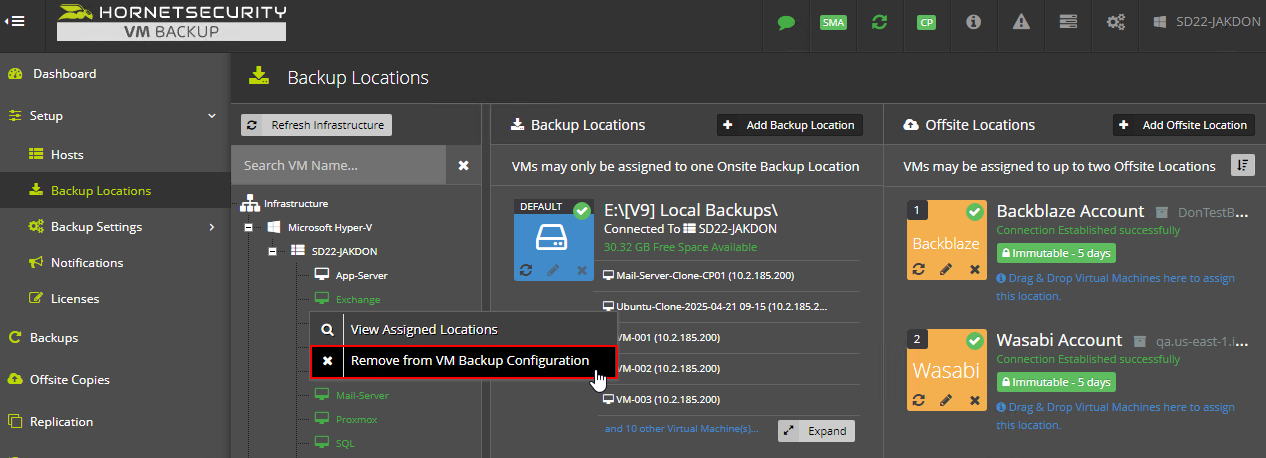Edit the E:\[V9] Local Backups location
Viewport: 1266px width, 458px height.
(553, 270)
